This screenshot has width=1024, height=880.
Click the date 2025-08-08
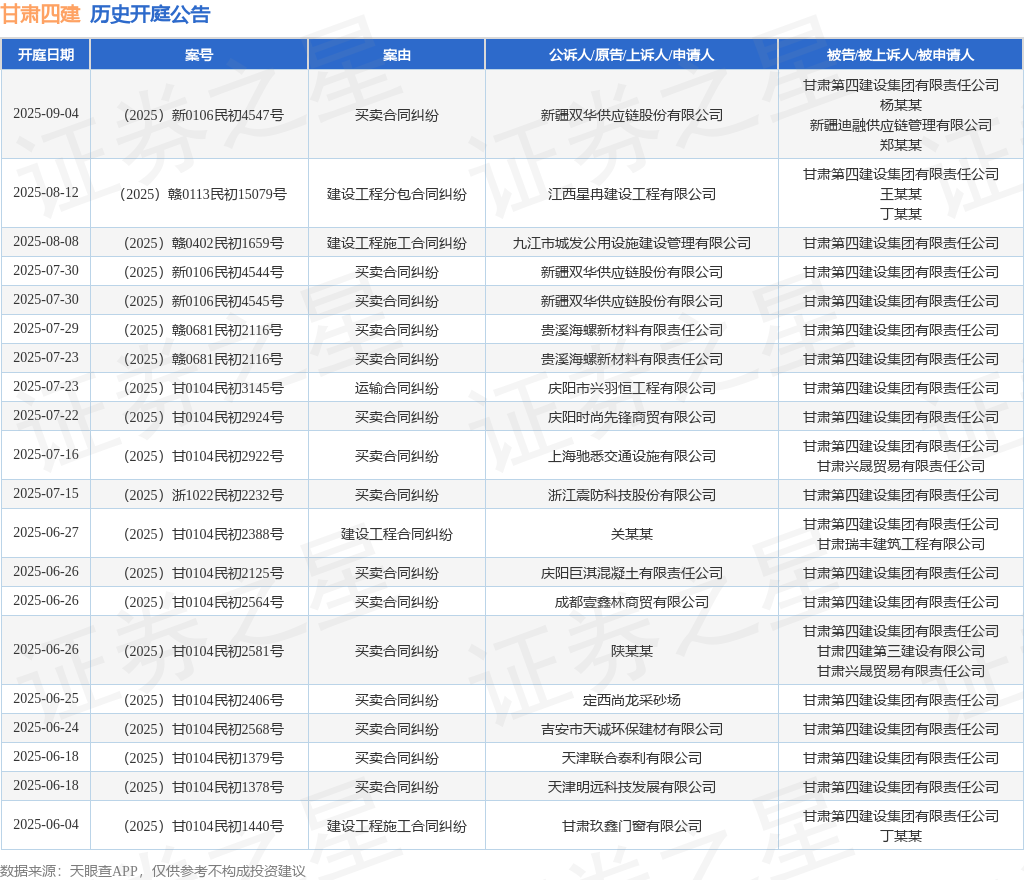coord(46,242)
